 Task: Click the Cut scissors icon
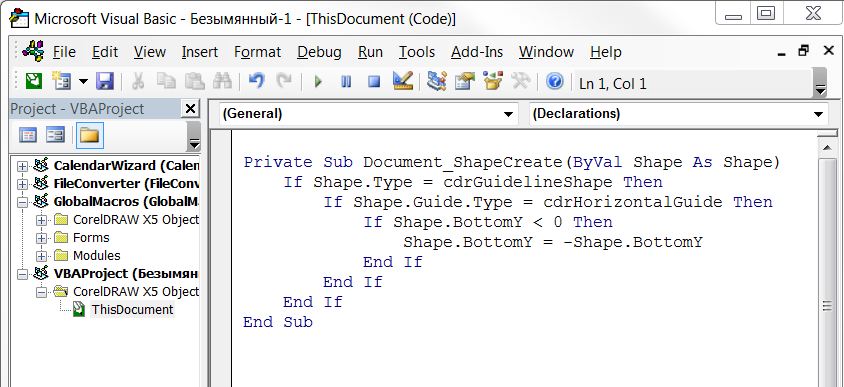tap(138, 82)
